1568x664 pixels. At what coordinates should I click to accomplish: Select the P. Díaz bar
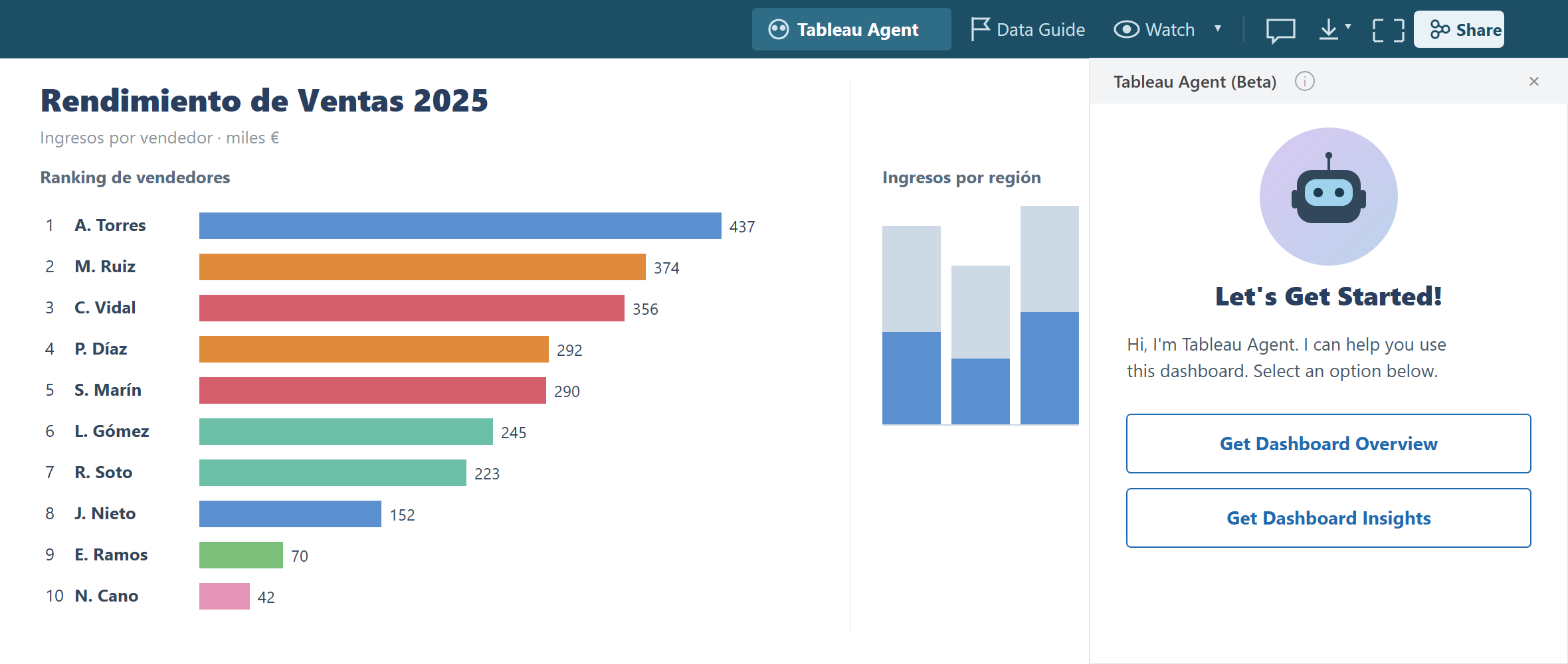(x=374, y=349)
